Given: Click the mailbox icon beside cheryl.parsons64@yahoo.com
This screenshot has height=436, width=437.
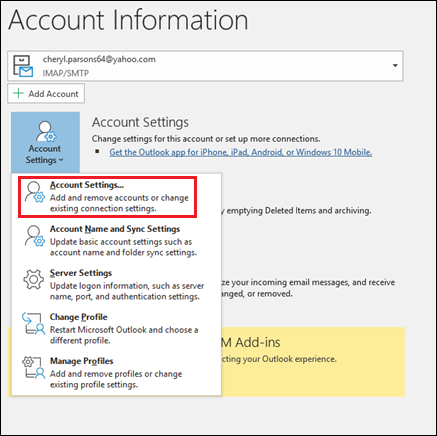Looking at the screenshot, I should coord(23,66).
